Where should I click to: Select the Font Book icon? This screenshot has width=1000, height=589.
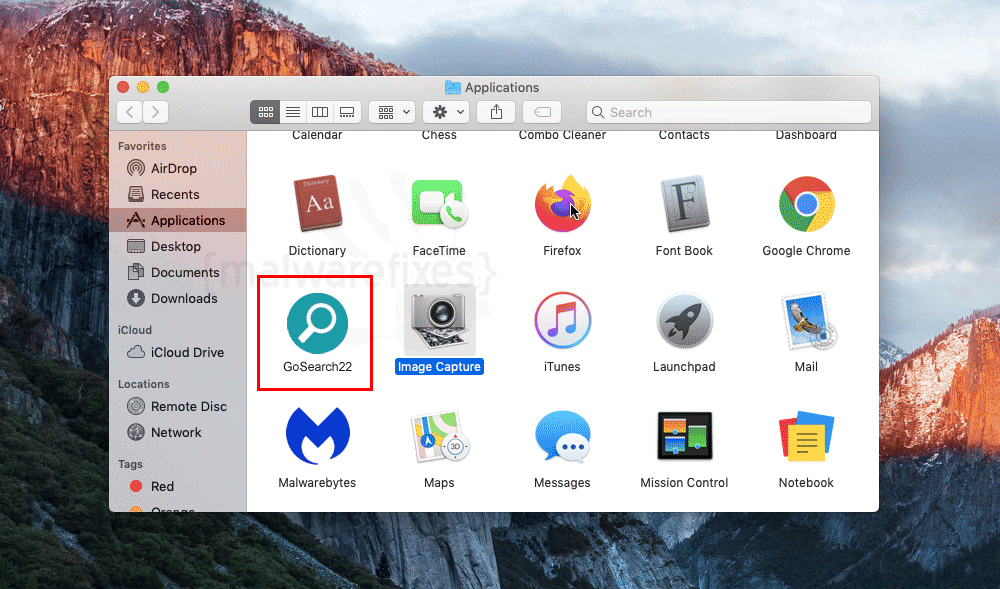[x=684, y=204]
